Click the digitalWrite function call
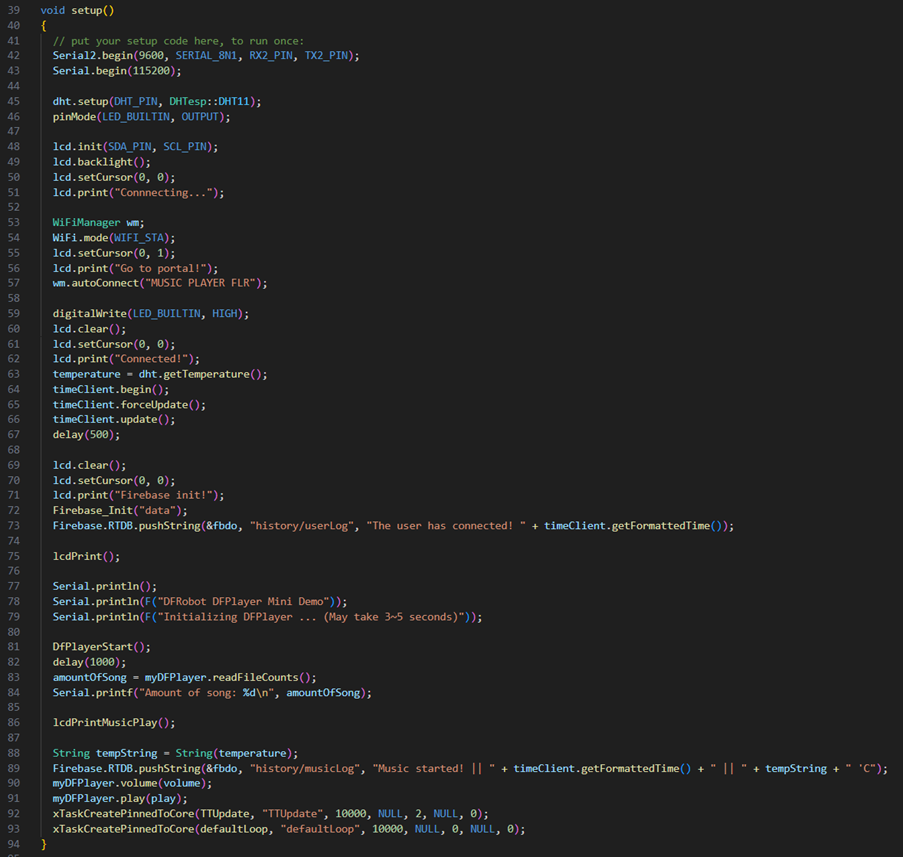 coord(89,313)
